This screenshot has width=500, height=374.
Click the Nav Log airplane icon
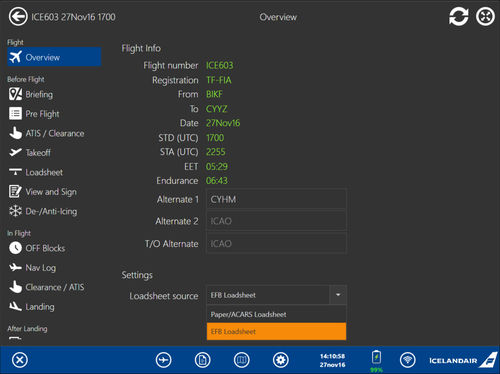(x=15, y=267)
